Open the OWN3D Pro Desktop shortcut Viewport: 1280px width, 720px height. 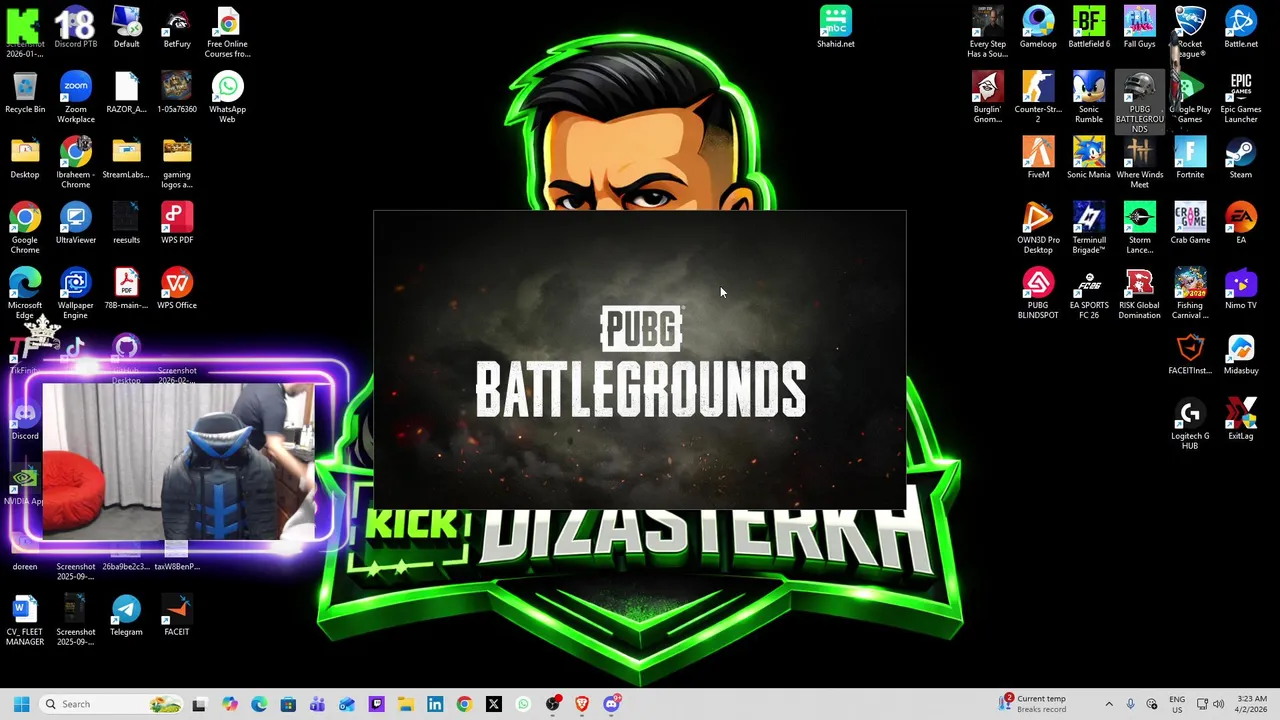pos(1038,227)
